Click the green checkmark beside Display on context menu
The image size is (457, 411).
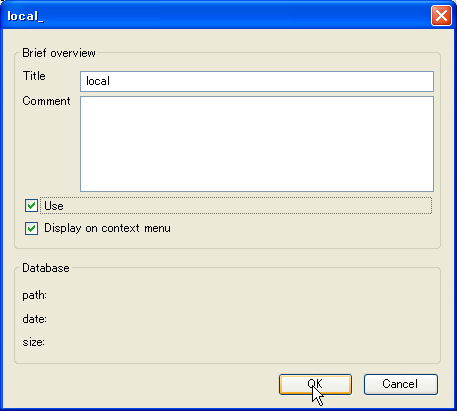[x=31, y=228]
